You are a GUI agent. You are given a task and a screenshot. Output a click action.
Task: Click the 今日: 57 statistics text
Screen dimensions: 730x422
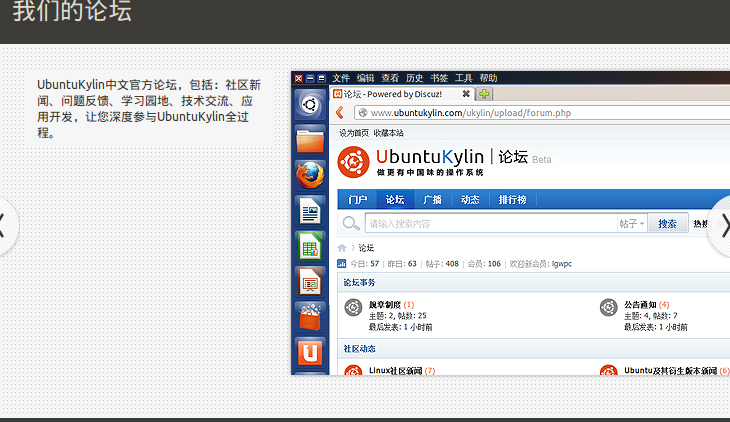point(365,264)
